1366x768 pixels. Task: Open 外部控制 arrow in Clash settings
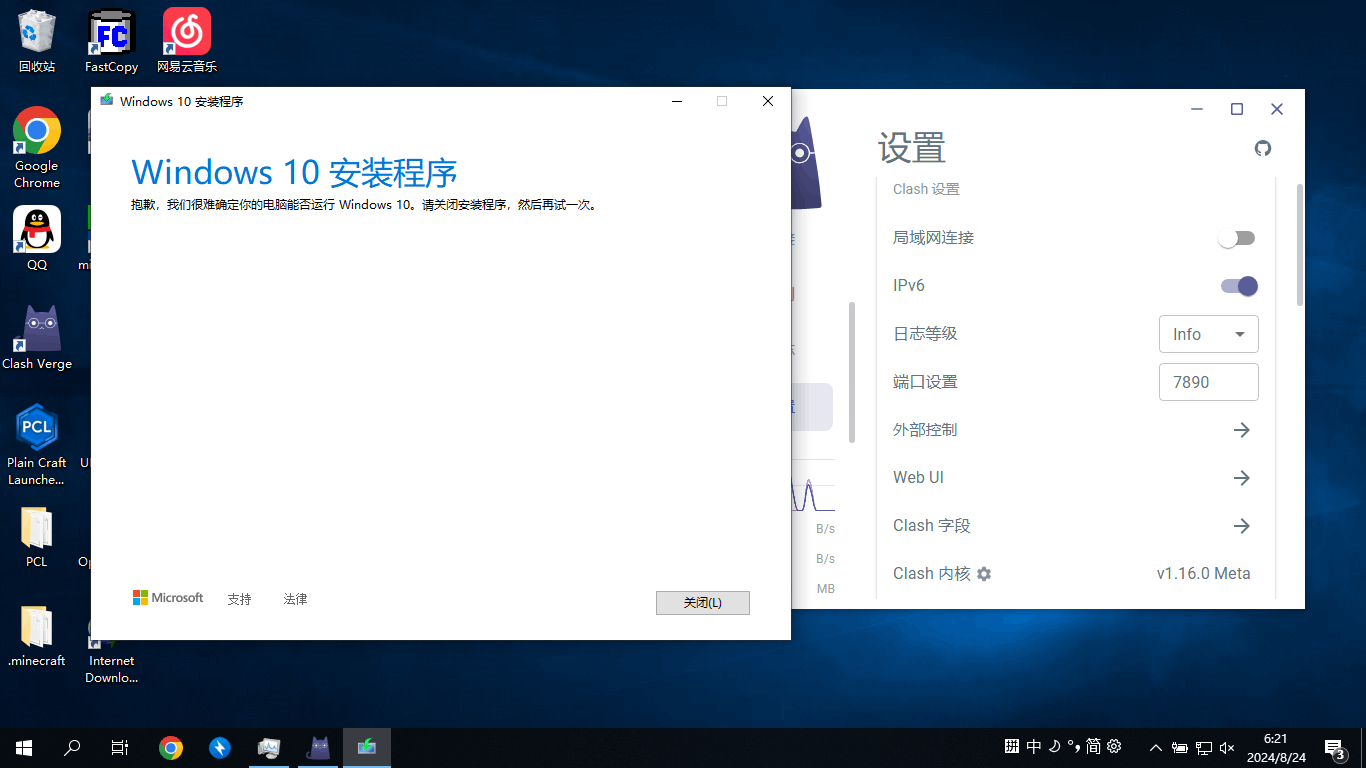[1241, 430]
